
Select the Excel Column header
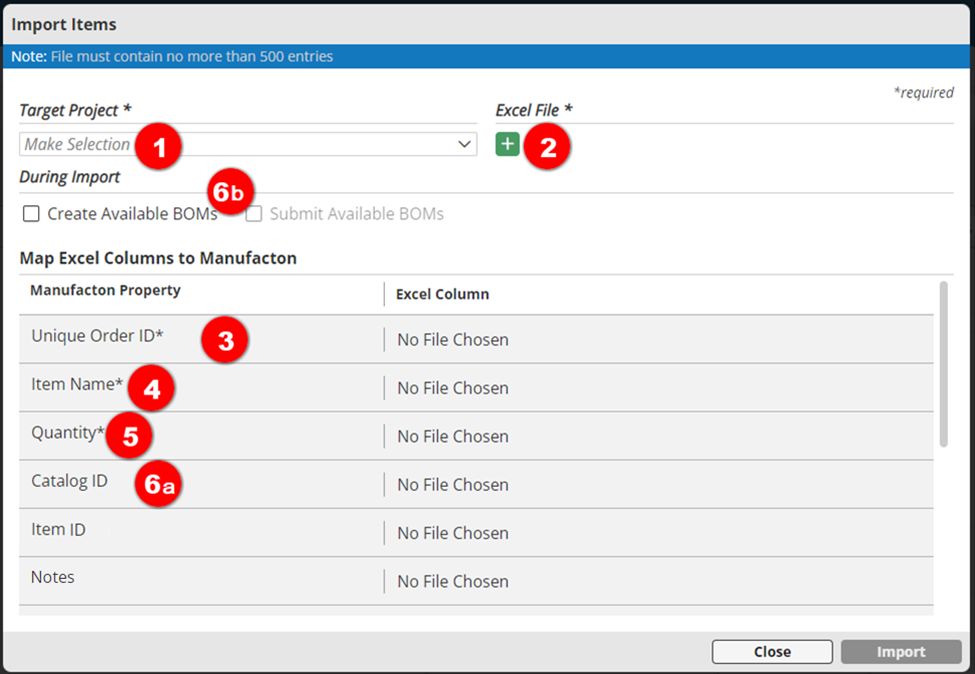tap(442, 294)
